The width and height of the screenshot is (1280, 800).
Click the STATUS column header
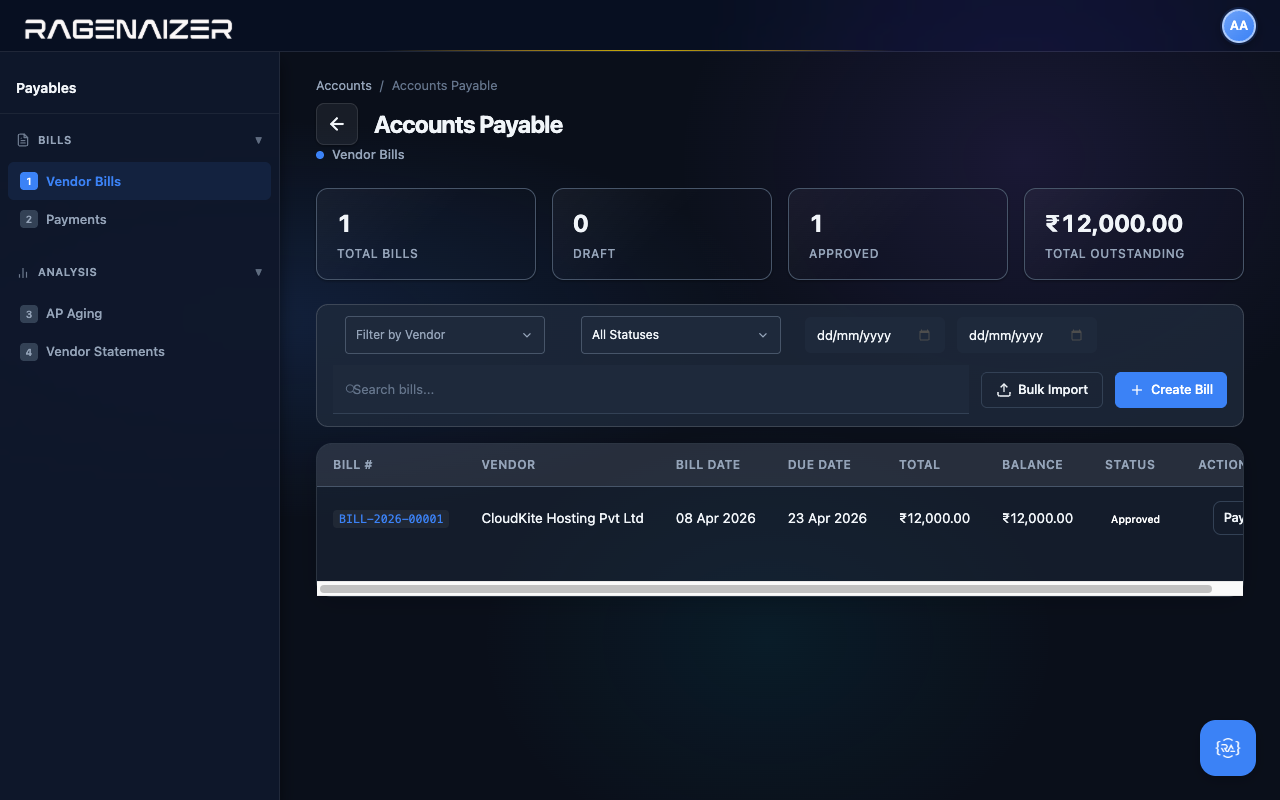click(1130, 465)
